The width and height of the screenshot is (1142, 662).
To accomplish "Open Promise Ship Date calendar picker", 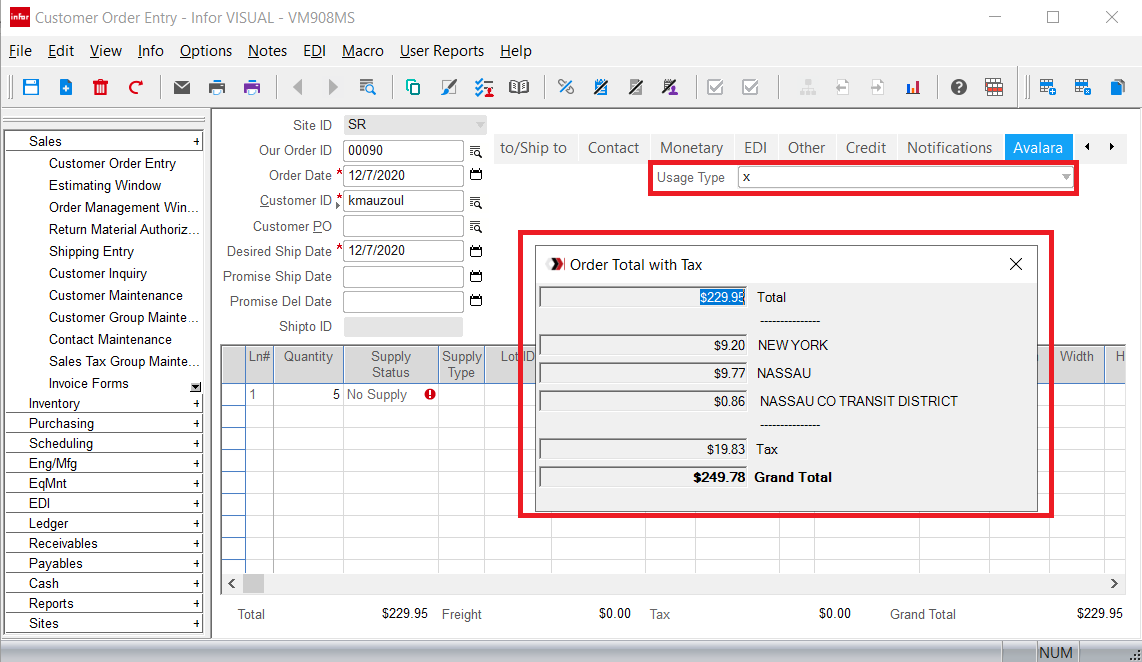I will (476, 276).
